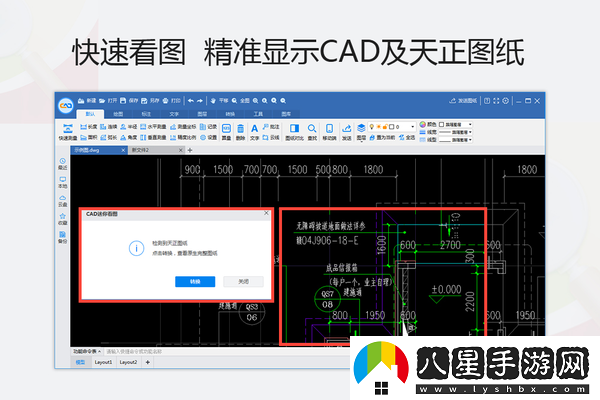Click the Send (发送) share icon
This screenshot has height=400, width=600.
[347, 129]
